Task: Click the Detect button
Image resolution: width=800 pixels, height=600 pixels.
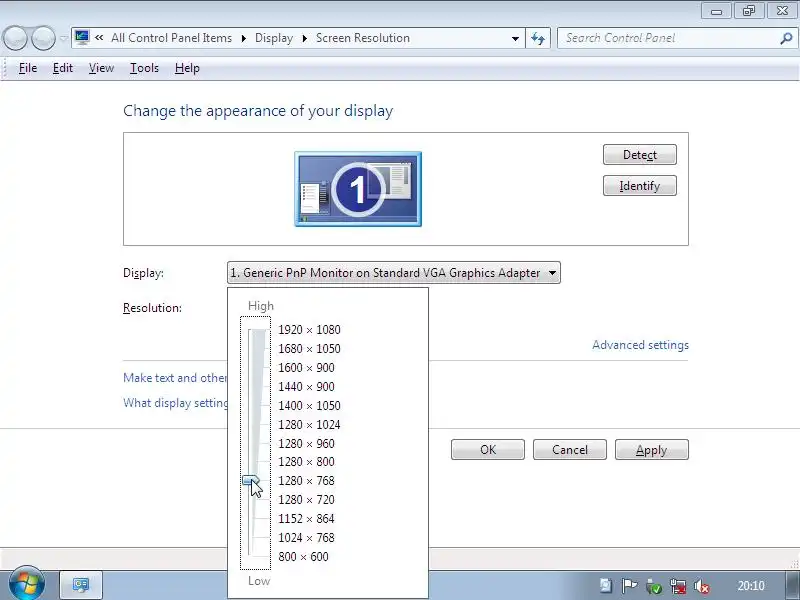Action: [640, 155]
